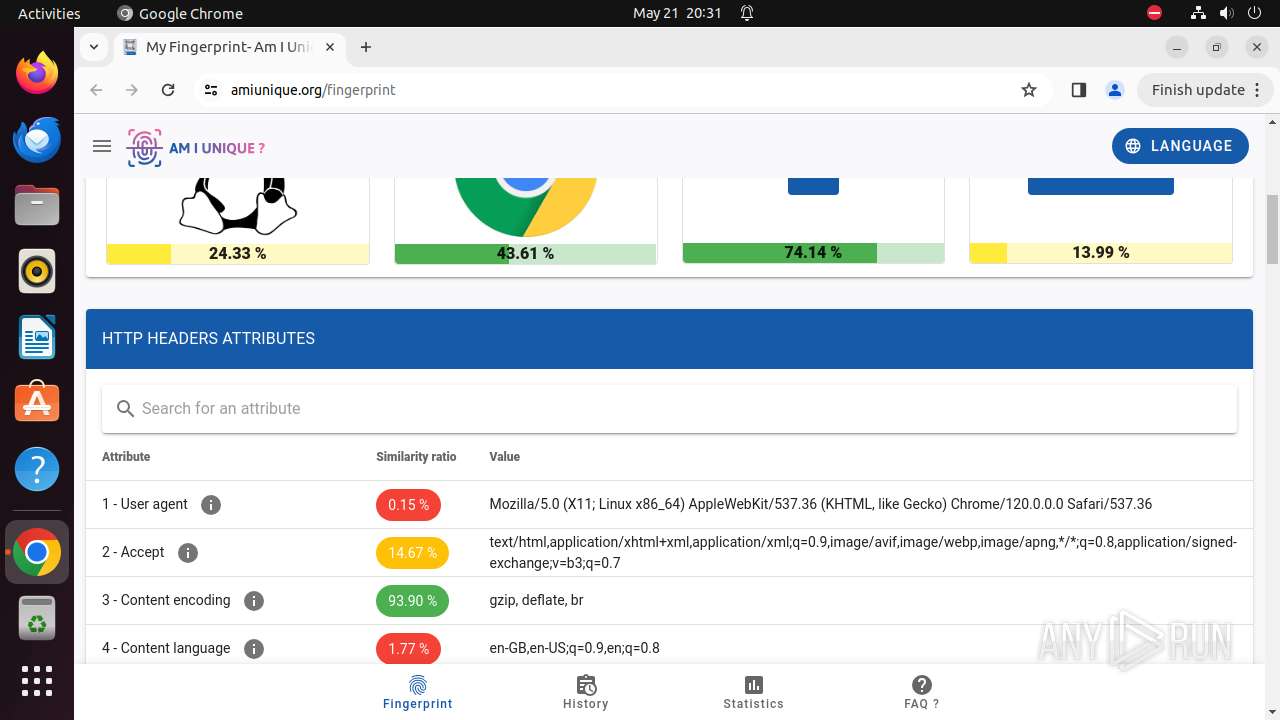
Task: Click the Am I Unique fingerprint logo
Action: click(196, 148)
